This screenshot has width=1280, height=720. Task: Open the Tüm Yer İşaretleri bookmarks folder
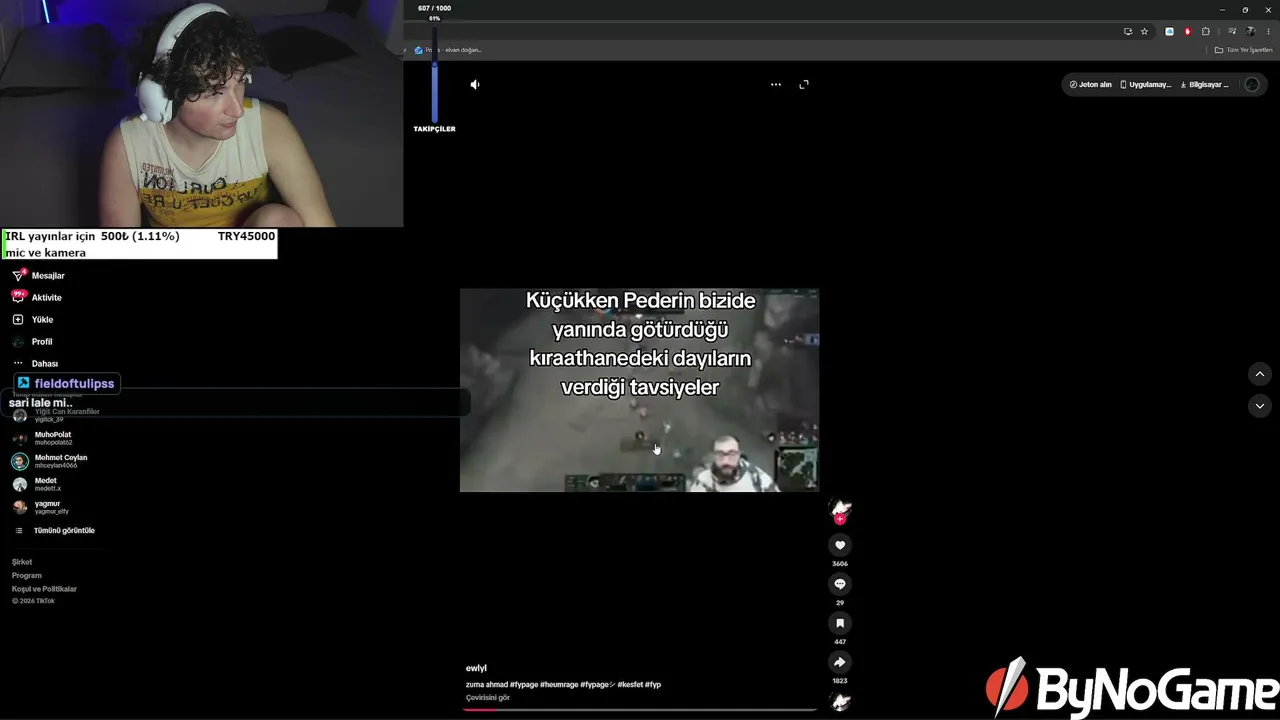click(1243, 50)
